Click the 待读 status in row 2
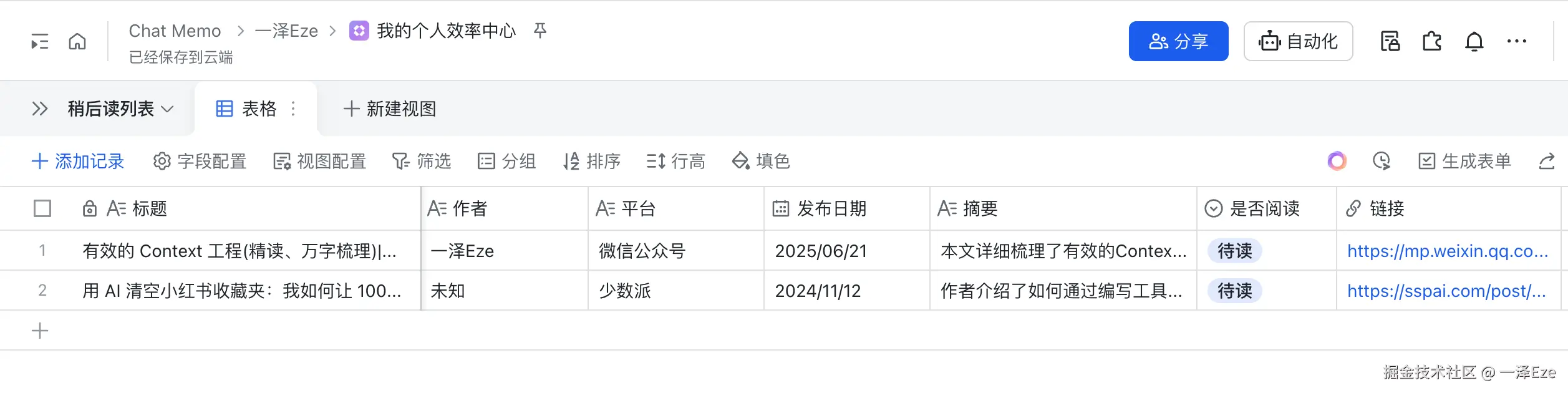 coord(1234,291)
